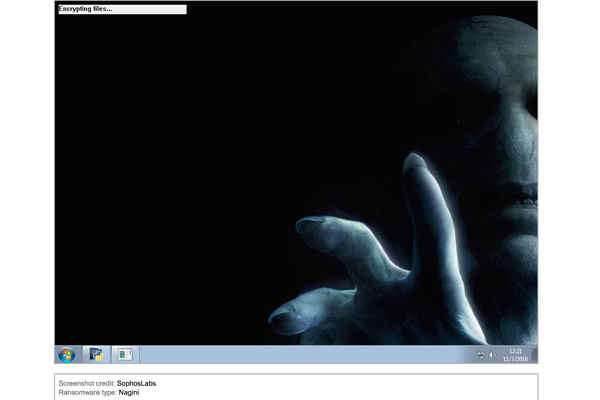Open the Windows Start menu orb
Viewport: 600px width, 400px height.
point(67,355)
